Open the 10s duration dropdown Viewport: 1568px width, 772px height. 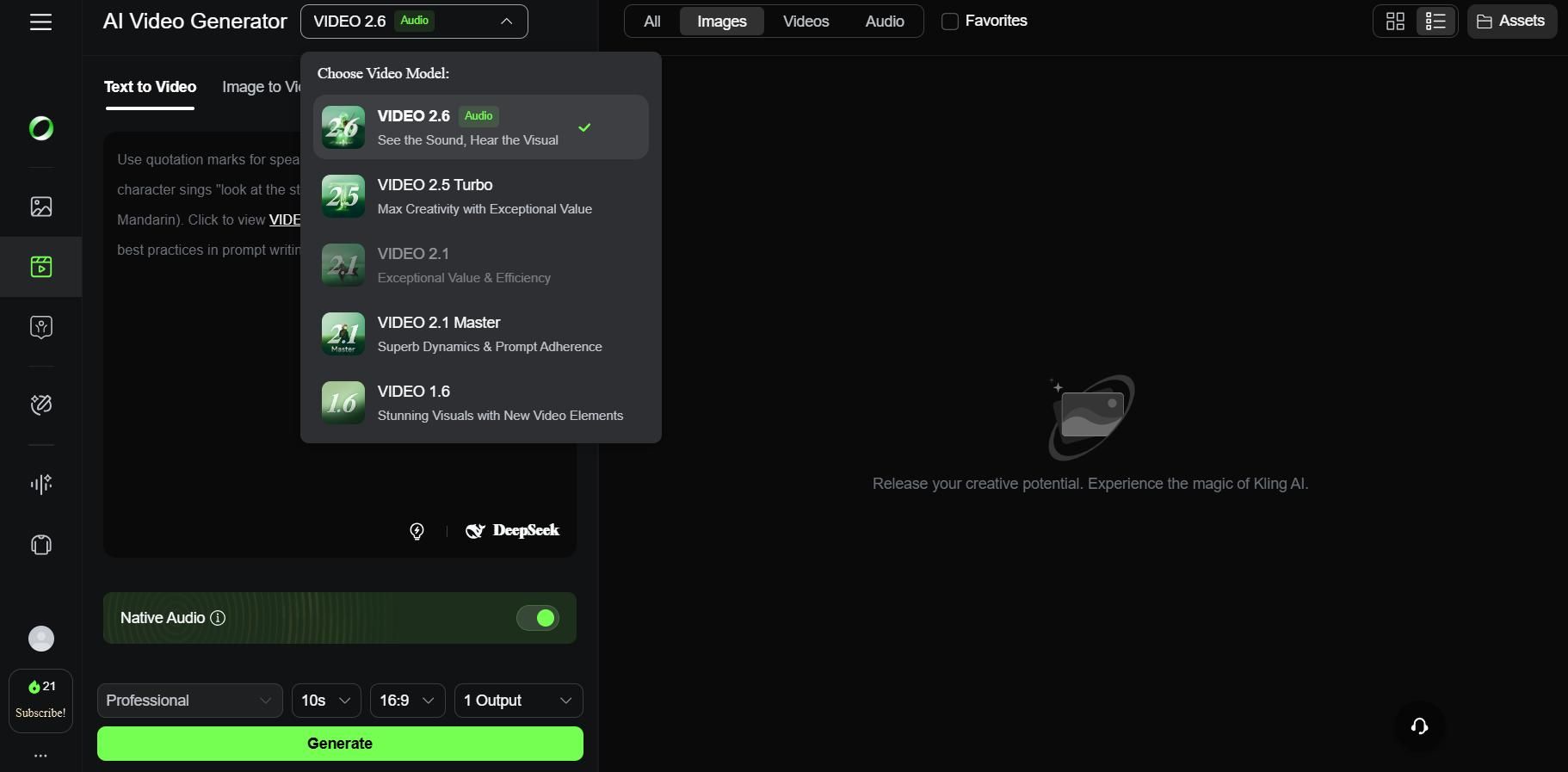326,701
